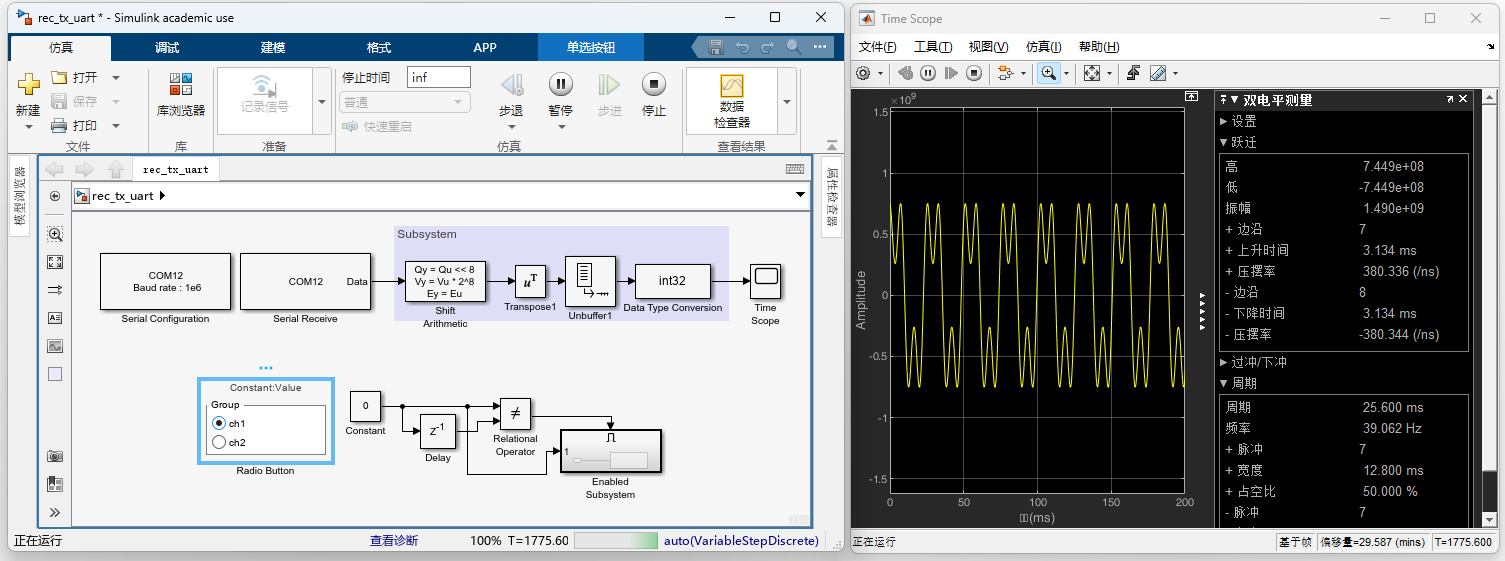Open the 打开 dropdown arrow
The image size is (1505, 561).
pyautogui.click(x=116, y=77)
